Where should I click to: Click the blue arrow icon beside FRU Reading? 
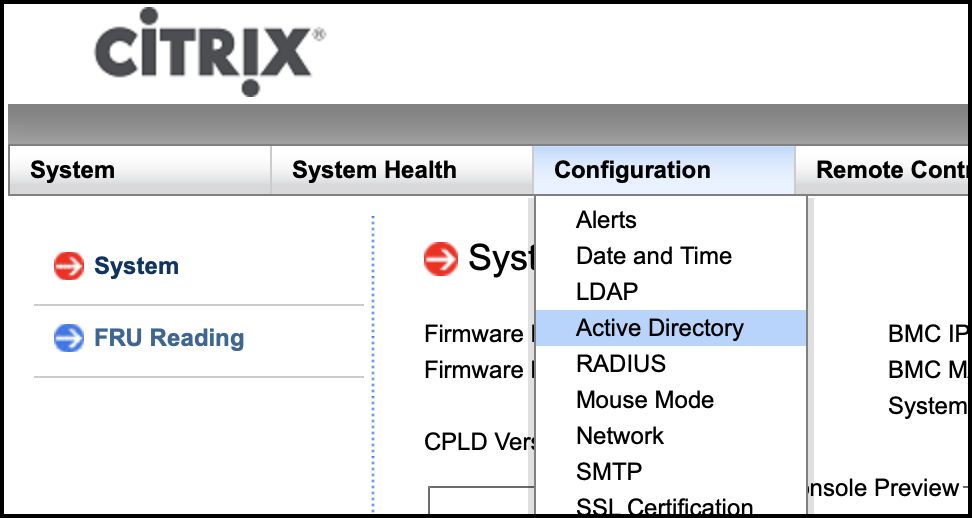coord(69,338)
